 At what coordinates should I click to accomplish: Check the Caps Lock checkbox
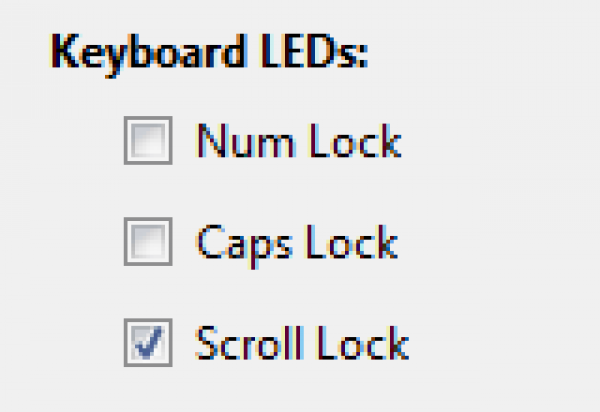[x=148, y=242]
